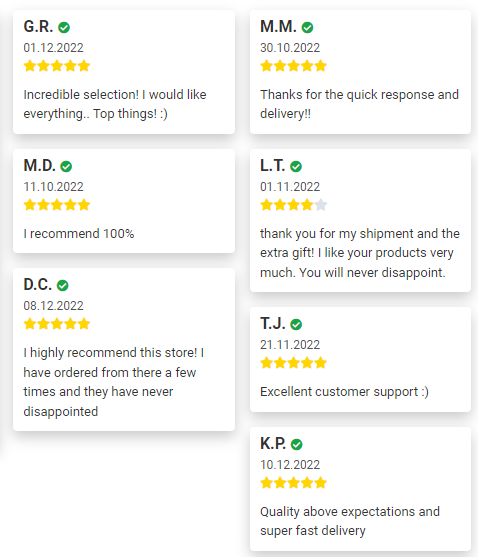
Task: Click the verified checkmark next to G.R.
Action: coord(64,27)
